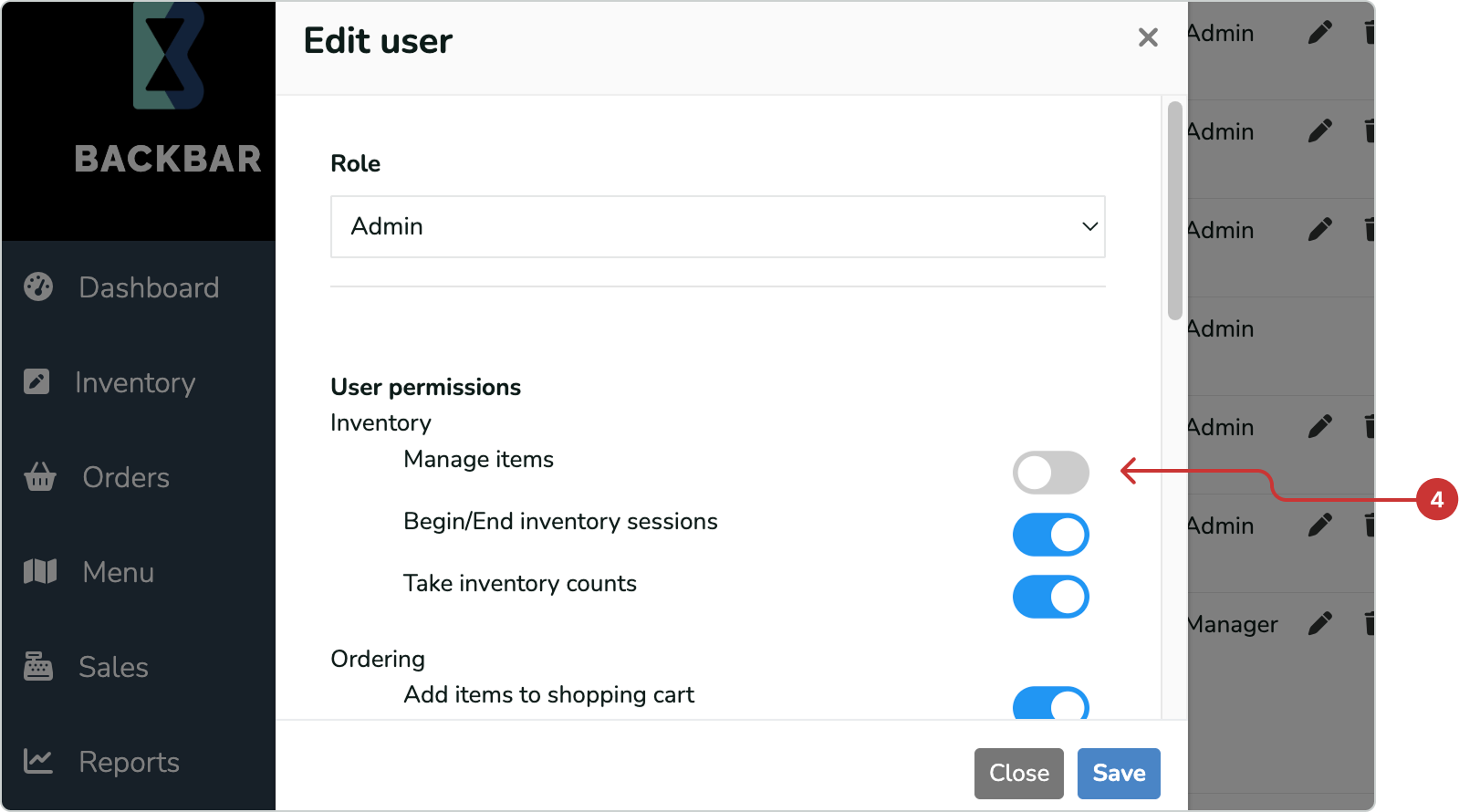Click the Edit user dialog title

point(378,41)
